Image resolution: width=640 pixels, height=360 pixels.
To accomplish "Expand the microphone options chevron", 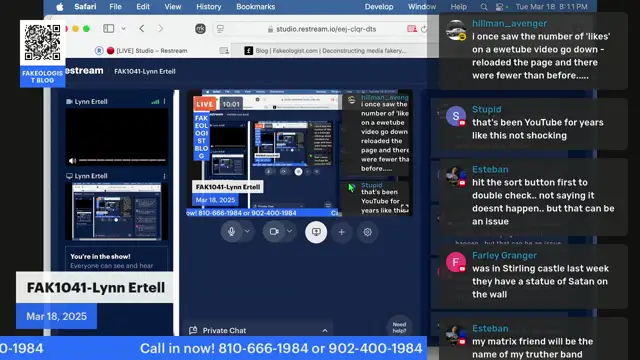I will [247, 231].
